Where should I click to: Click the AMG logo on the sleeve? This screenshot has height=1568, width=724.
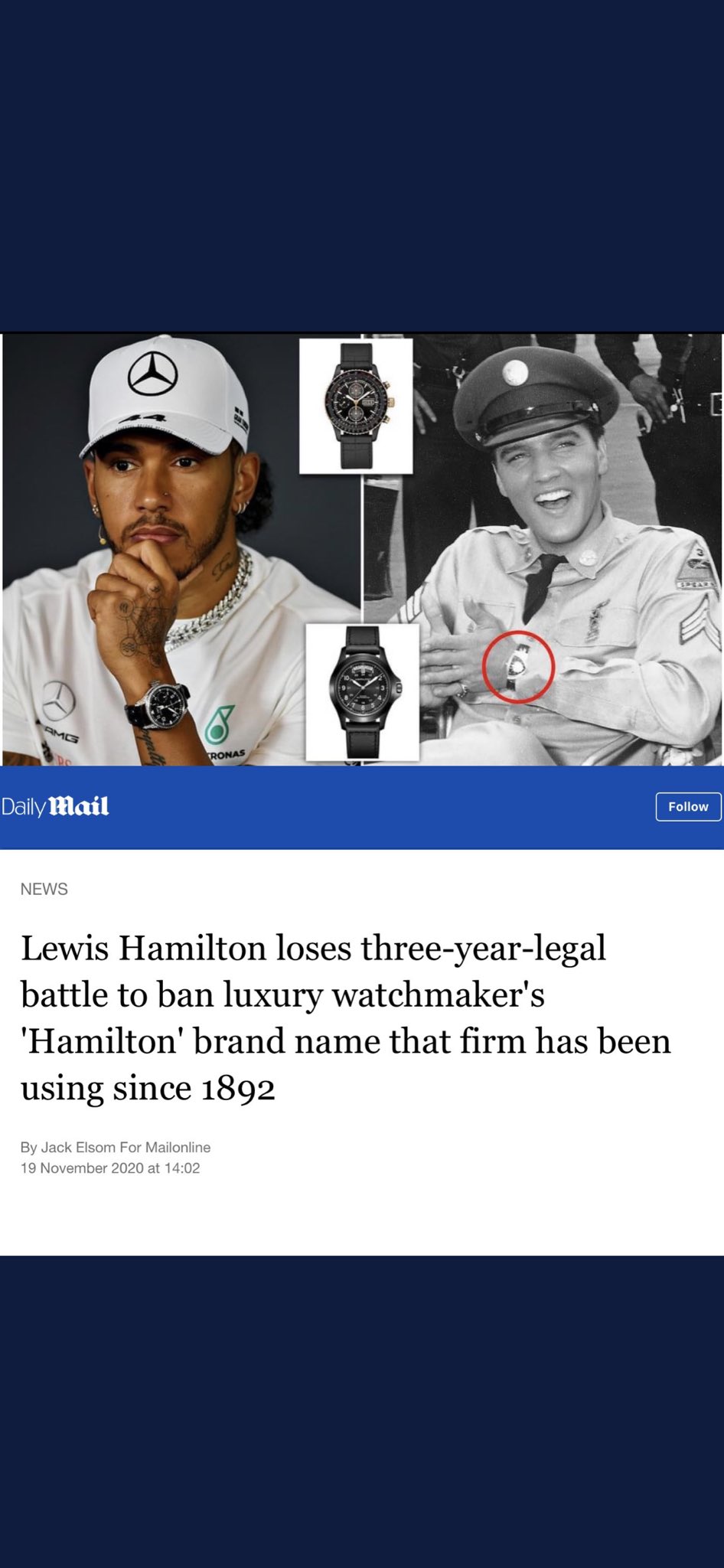coord(60,737)
